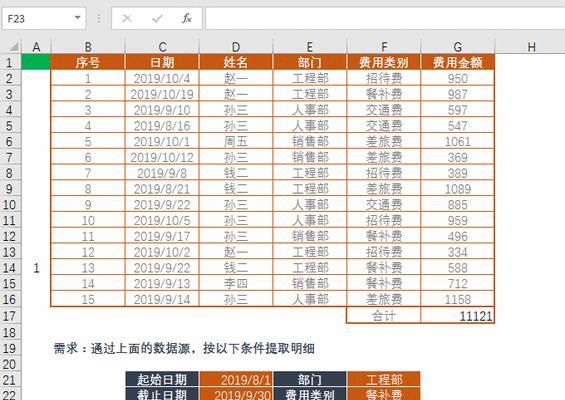Select column H header
565x400 pixels.
click(531, 47)
